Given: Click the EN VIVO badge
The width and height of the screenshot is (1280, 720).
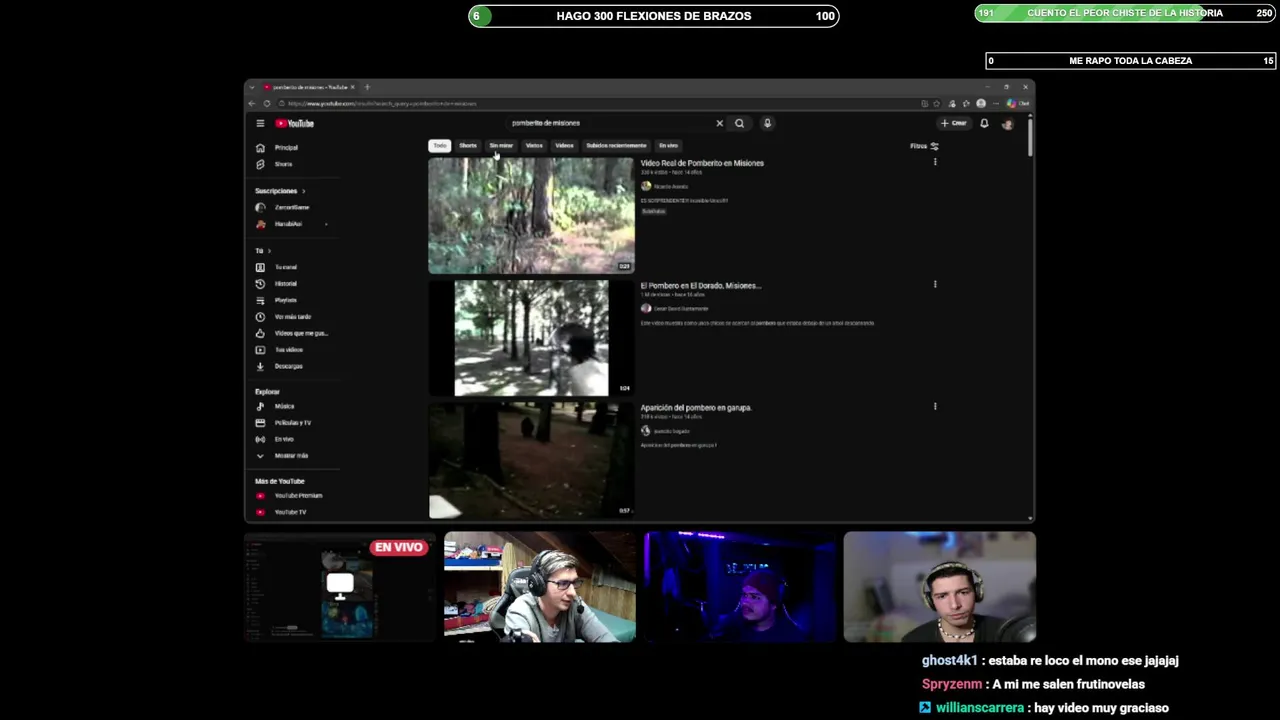Looking at the screenshot, I should tap(399, 547).
